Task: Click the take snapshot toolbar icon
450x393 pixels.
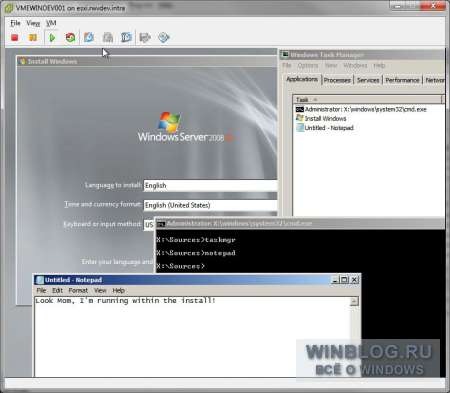Action: point(89,37)
